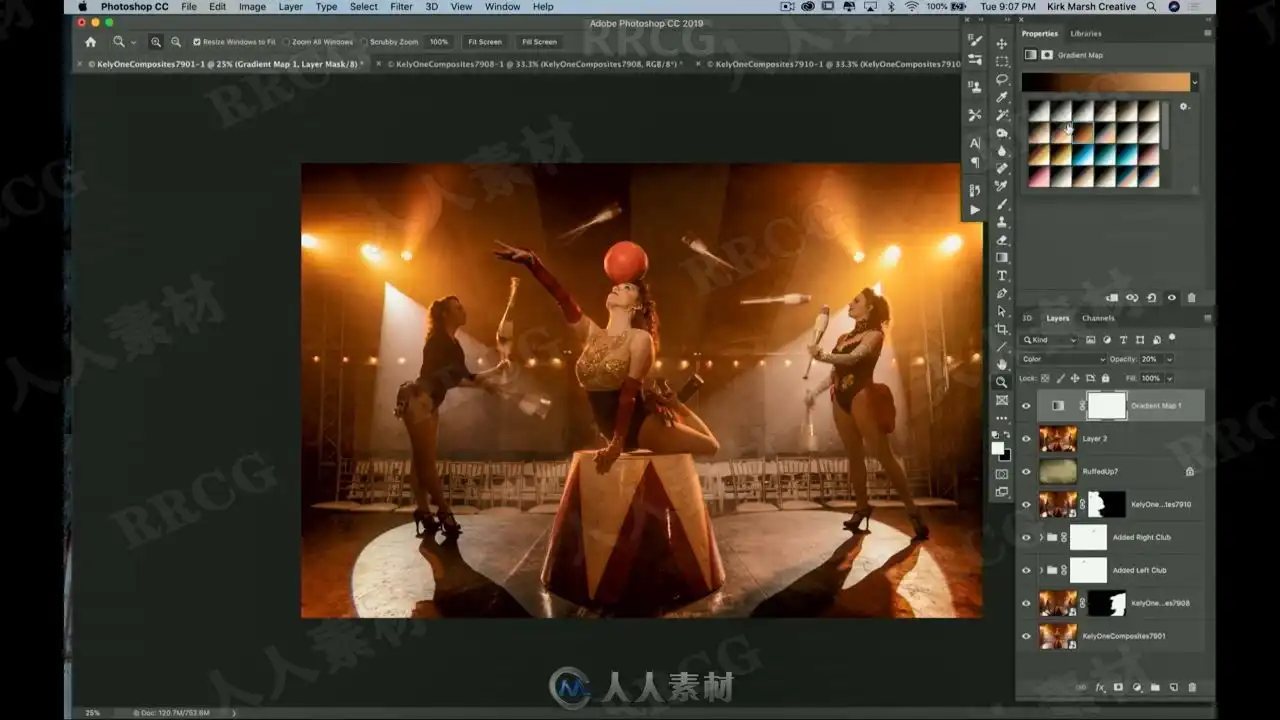Open the Filter menu
Viewport: 1280px width, 720px height.
[401, 6]
